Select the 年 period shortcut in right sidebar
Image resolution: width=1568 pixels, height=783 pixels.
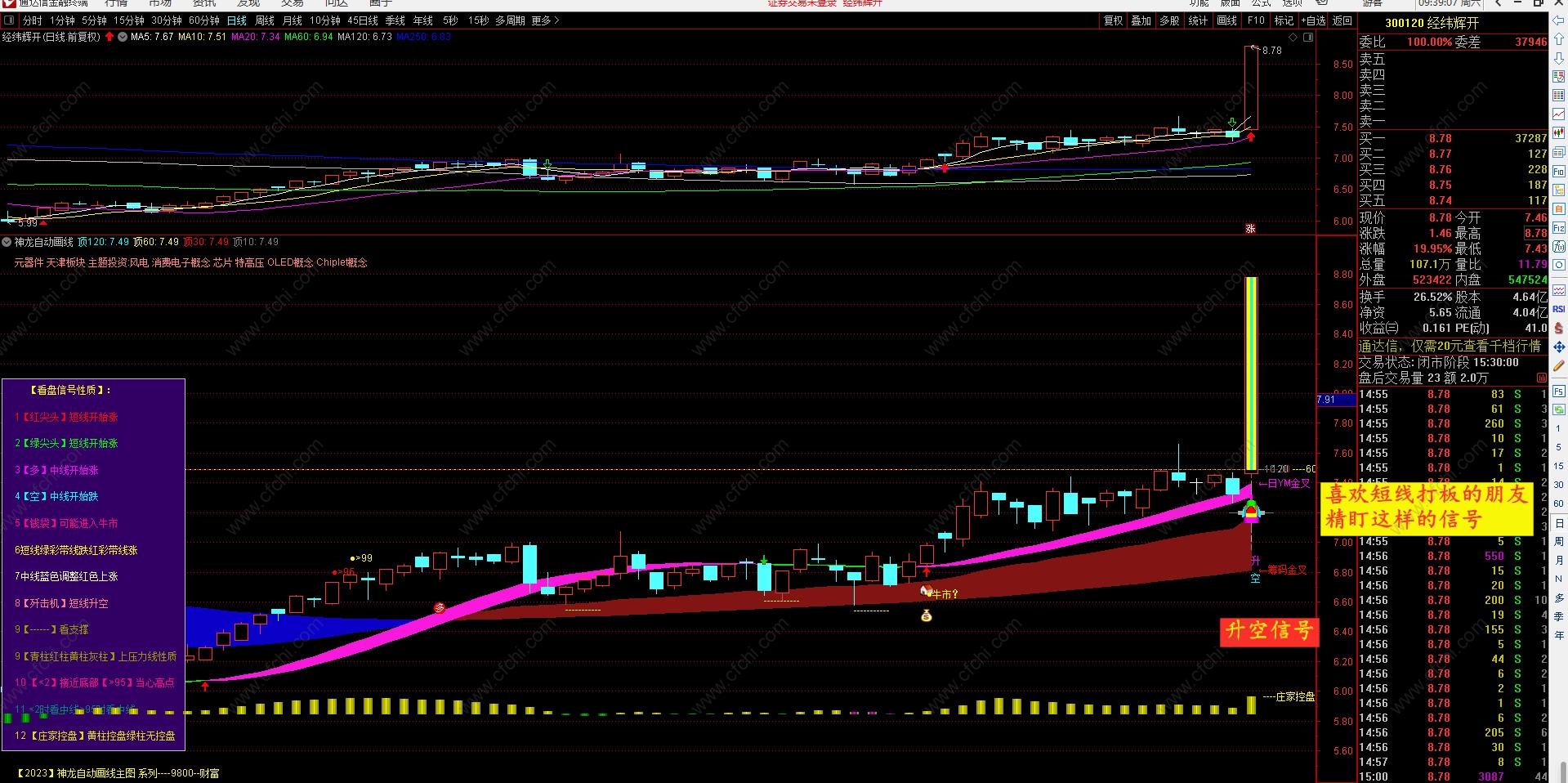click(x=1559, y=634)
